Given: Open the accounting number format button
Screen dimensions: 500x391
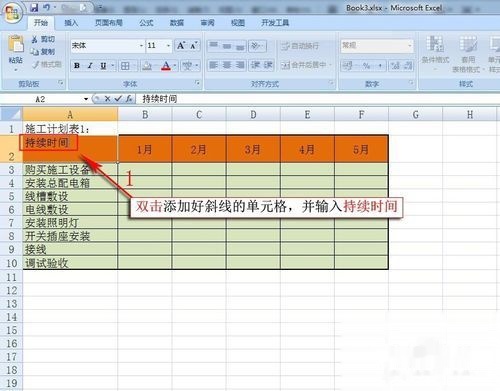Looking at the screenshot, I should (x=347, y=66).
